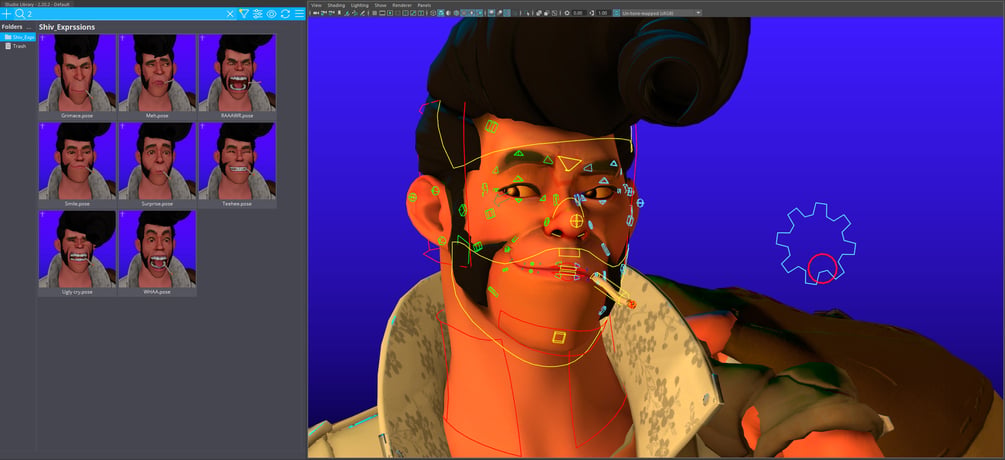Select the Shiv_Exprs folder in the sidebar
Image resolution: width=1005 pixels, height=460 pixels.
click(18, 37)
